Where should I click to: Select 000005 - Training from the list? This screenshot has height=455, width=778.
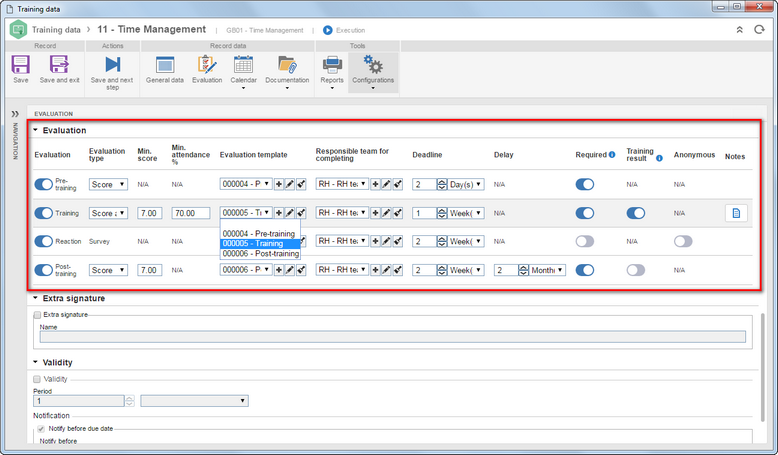click(260, 244)
